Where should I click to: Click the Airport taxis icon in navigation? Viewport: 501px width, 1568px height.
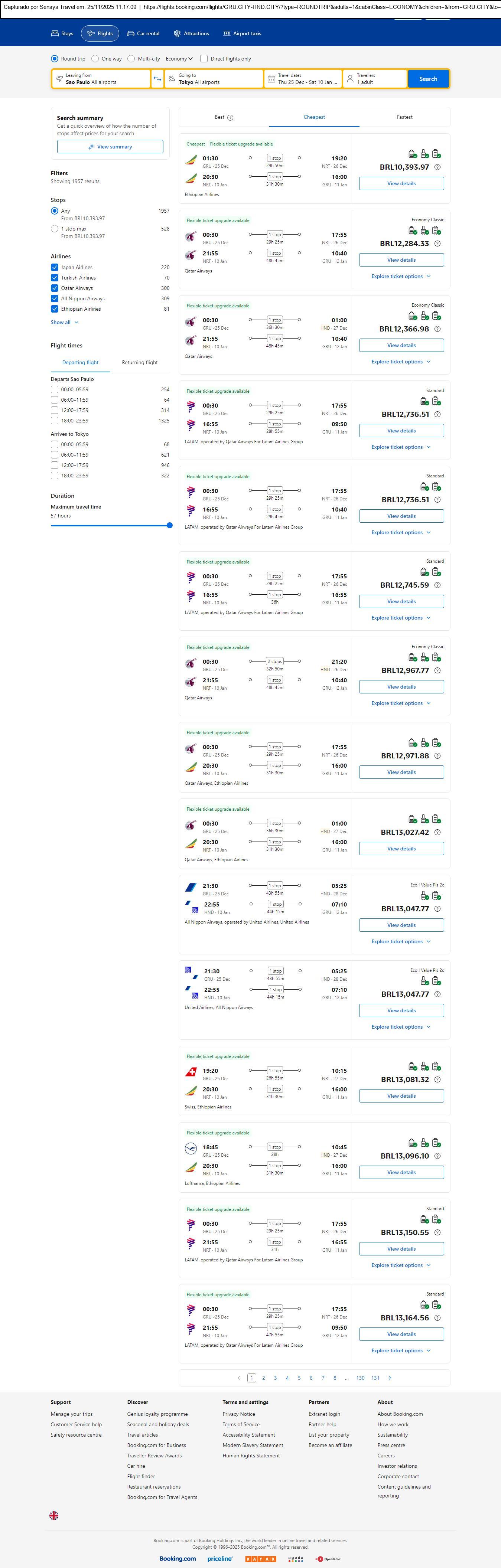pos(227,33)
